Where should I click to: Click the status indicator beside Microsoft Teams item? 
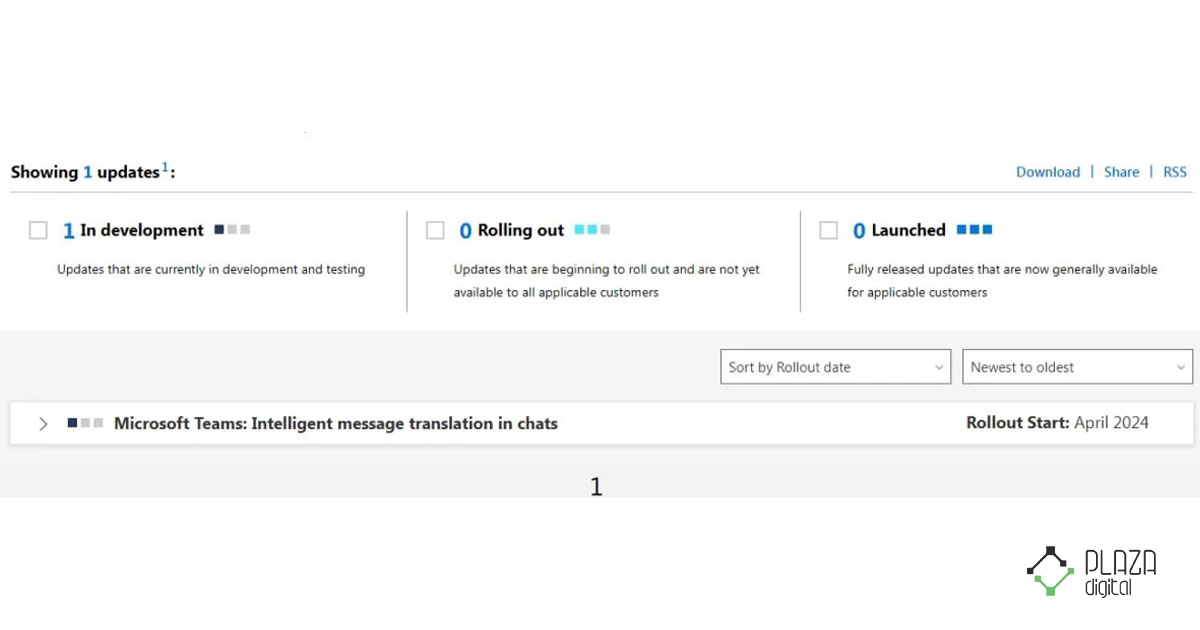click(85, 423)
